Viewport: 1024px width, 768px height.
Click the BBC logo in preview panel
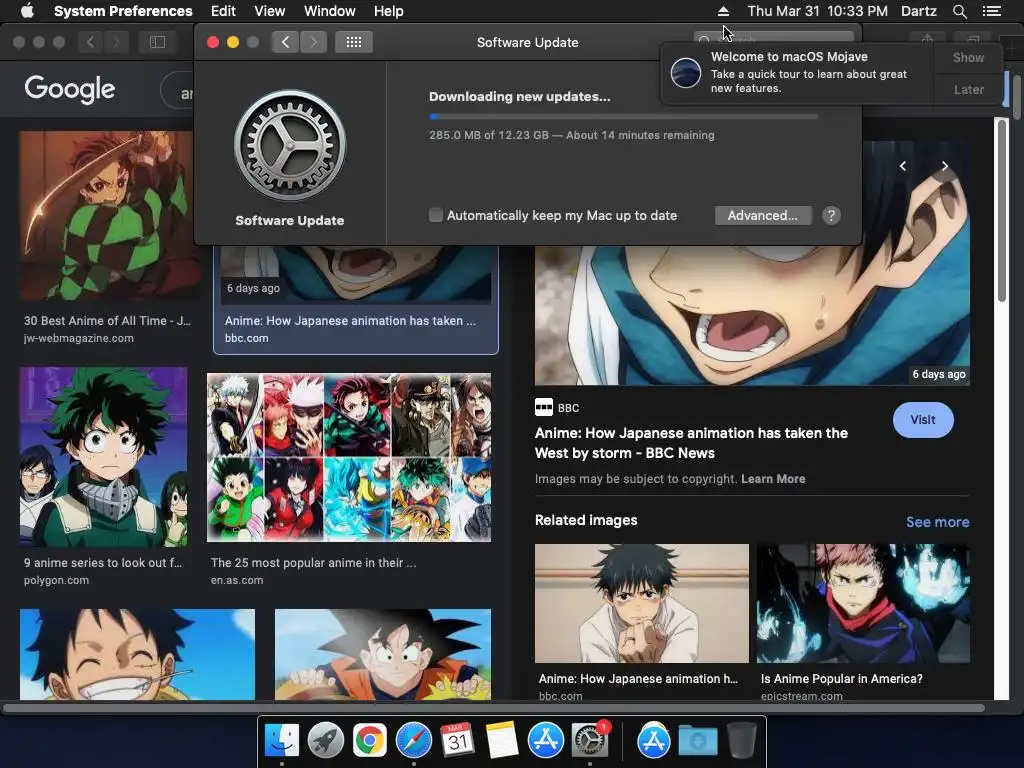tap(543, 408)
